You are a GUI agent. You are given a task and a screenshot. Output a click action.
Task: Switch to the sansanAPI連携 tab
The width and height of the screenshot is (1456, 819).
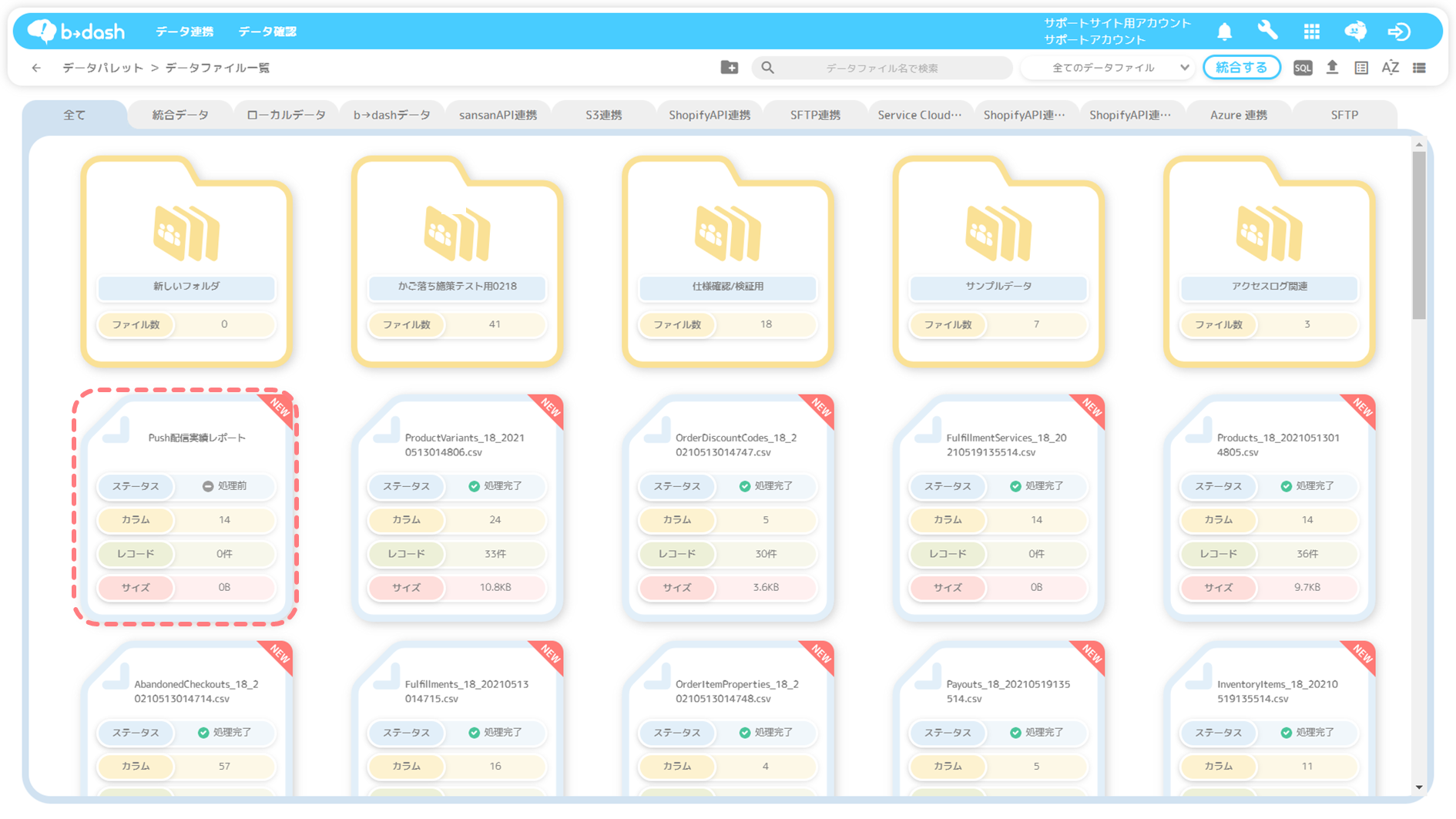click(498, 115)
